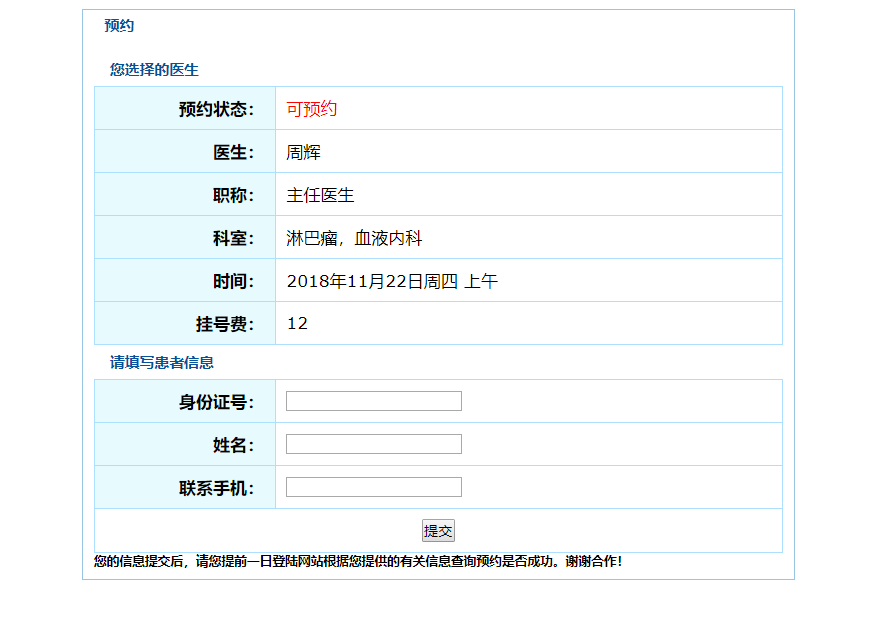Click department text 淋巴瘤，血液内科

pyautogui.click(x=355, y=238)
